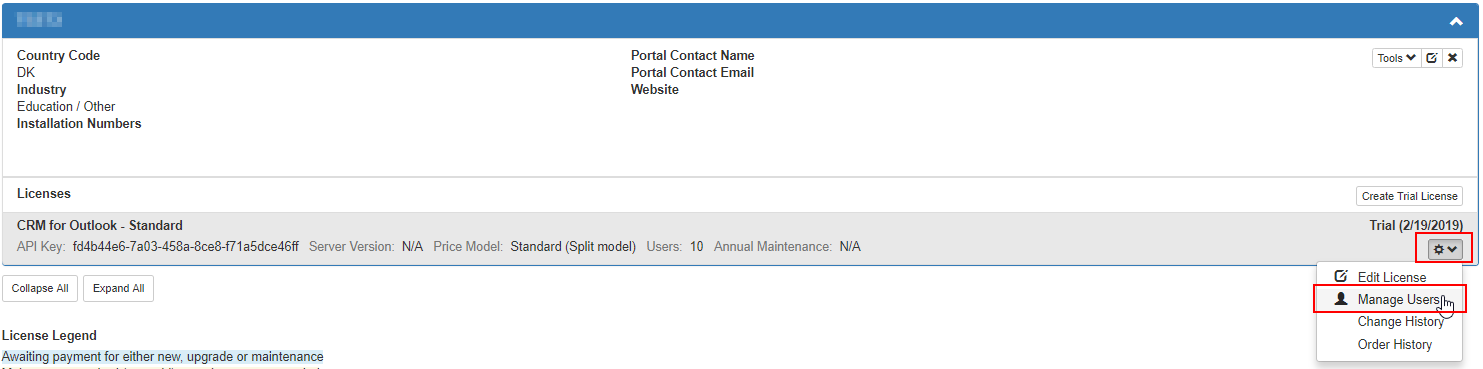
Task: Click the API Key value text
Action: click(185, 246)
